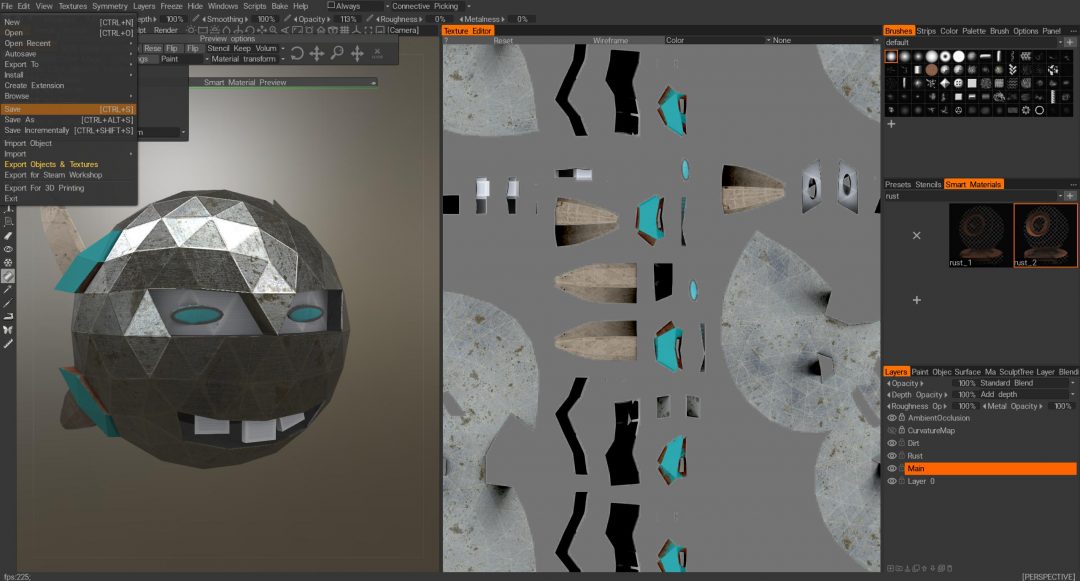
Task: Add new brush folder next to default
Action: coord(1070,42)
